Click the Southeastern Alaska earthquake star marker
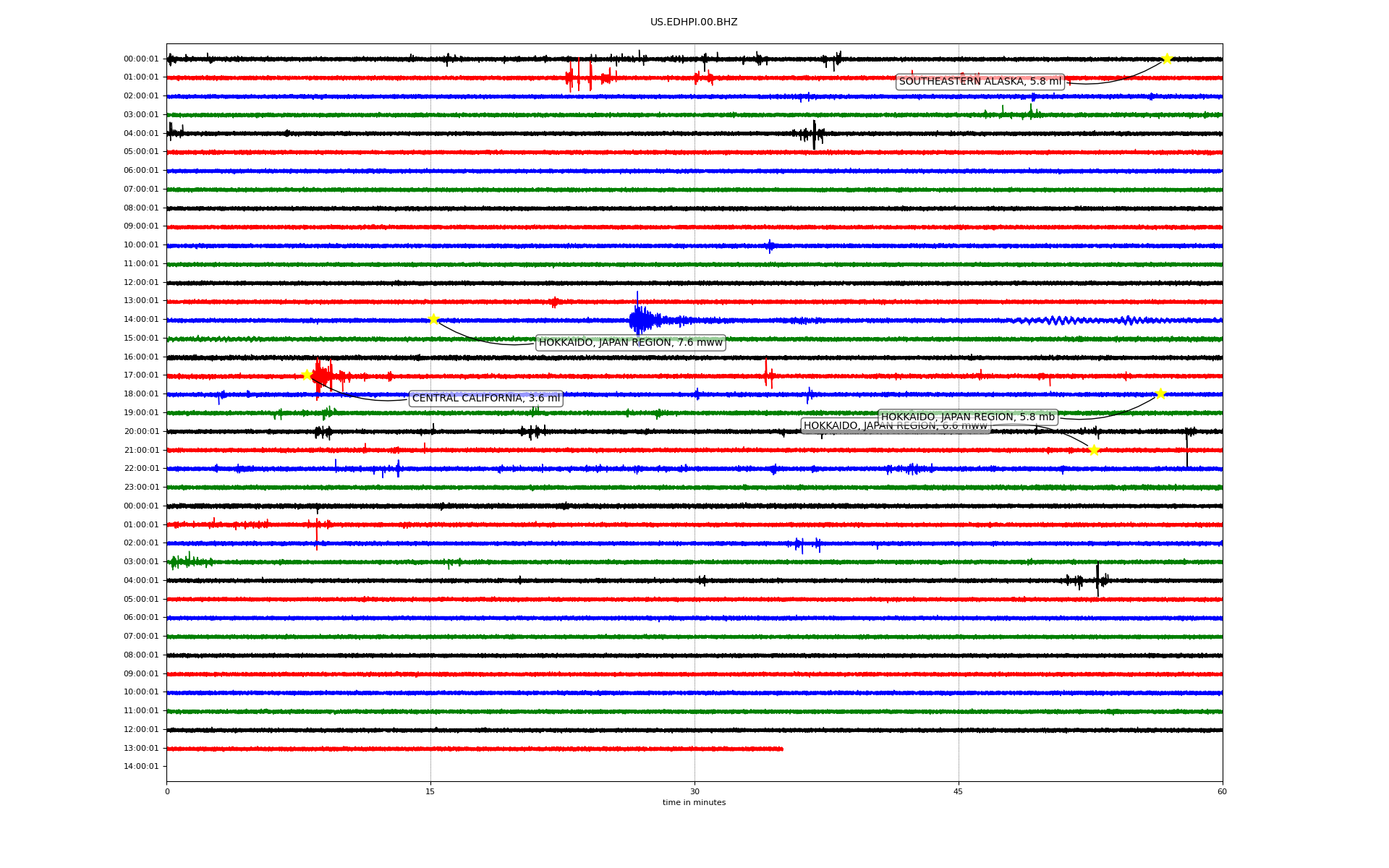The height and width of the screenshot is (868, 1389). (1166, 59)
